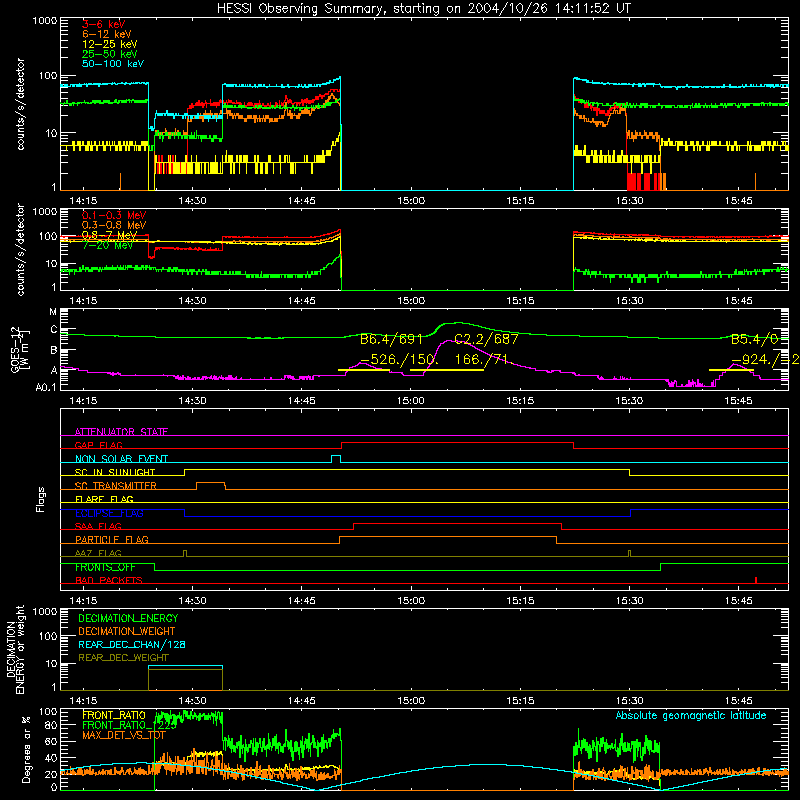Click the 'Absolute geomagnetic latitude' label
The image size is (800, 800).
point(691,716)
